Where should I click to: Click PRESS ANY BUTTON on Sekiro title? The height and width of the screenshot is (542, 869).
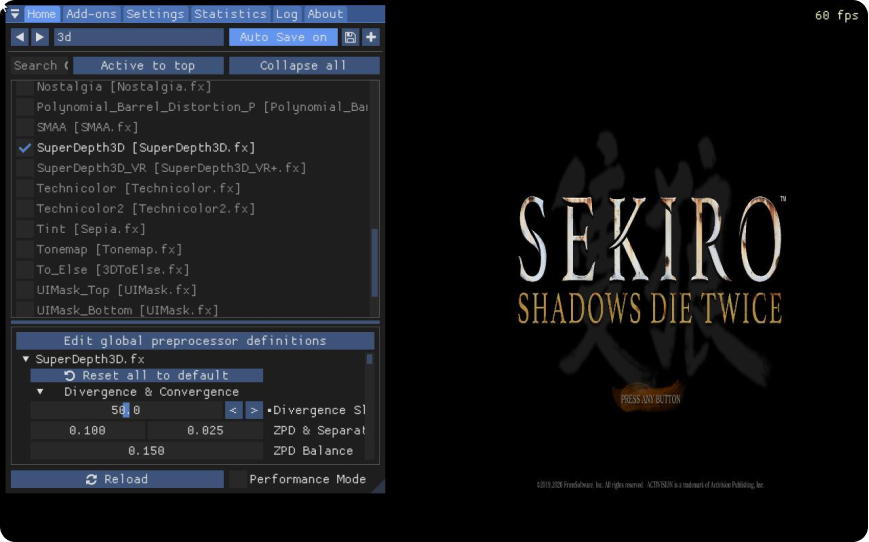650,399
